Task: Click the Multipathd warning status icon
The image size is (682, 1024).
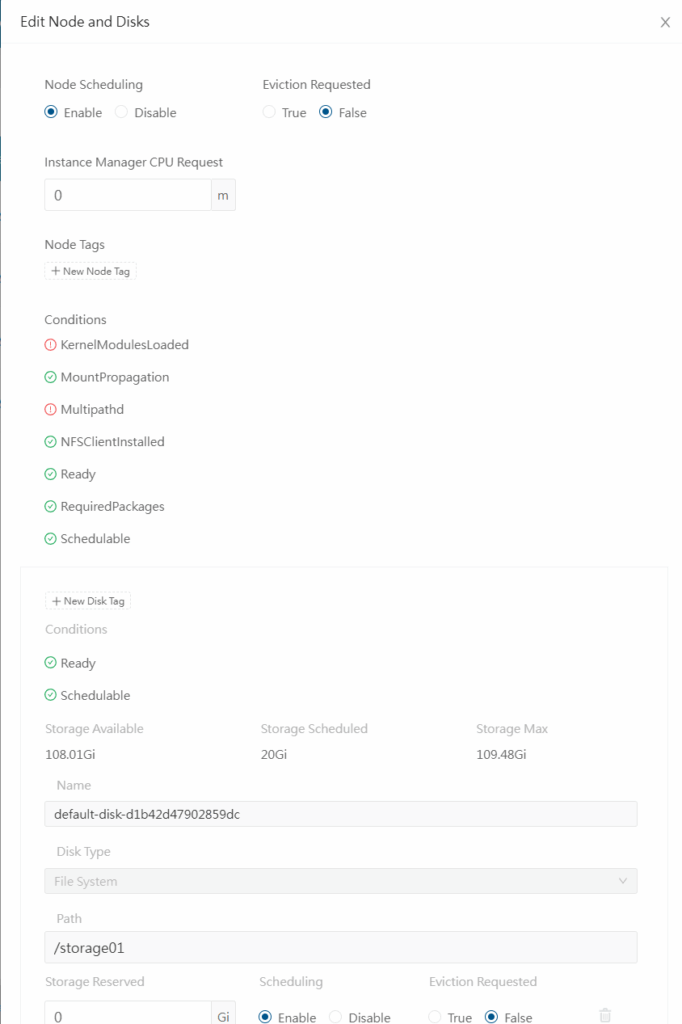Action: (x=51, y=410)
